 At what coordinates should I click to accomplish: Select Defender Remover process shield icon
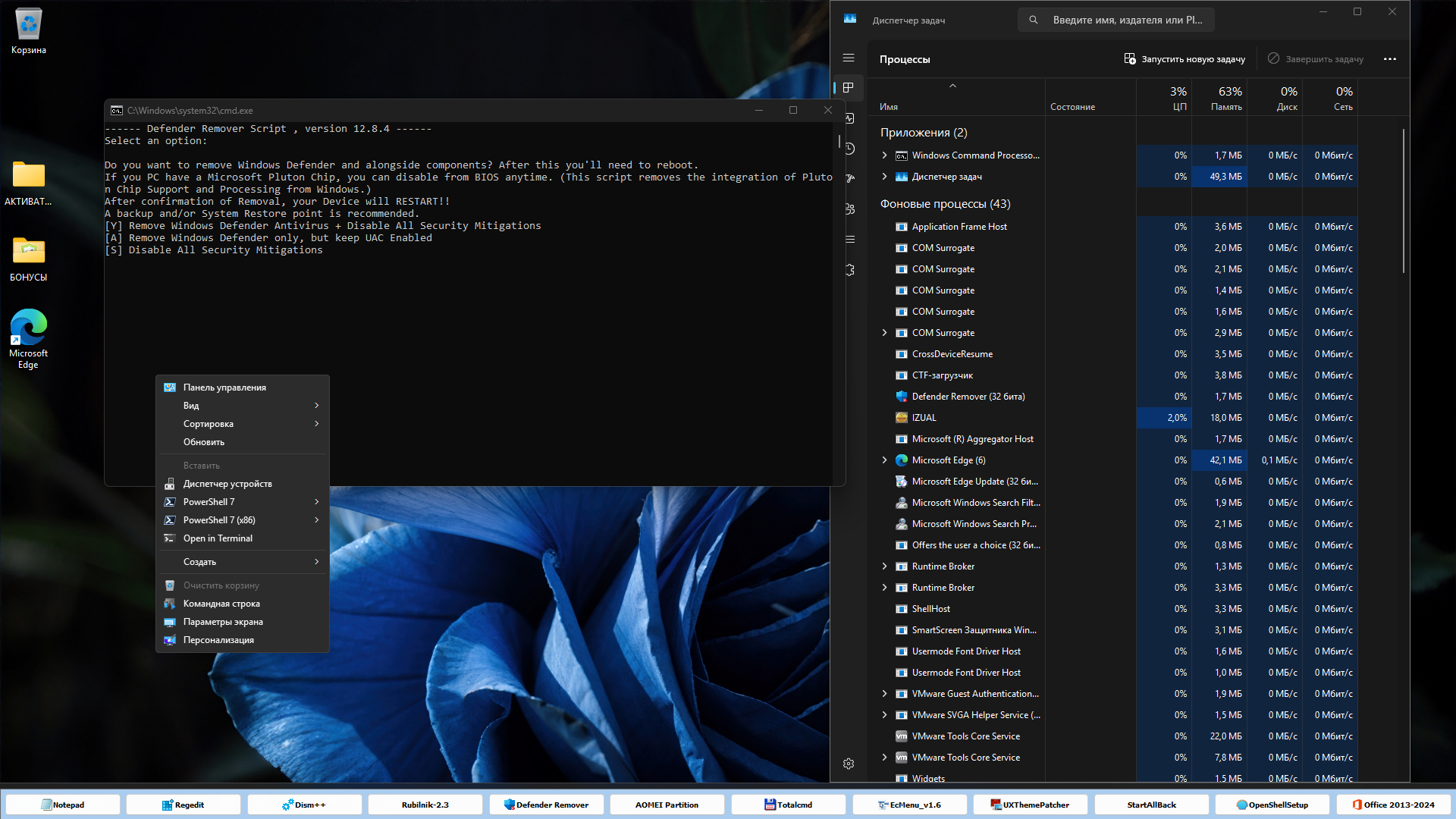coord(901,397)
